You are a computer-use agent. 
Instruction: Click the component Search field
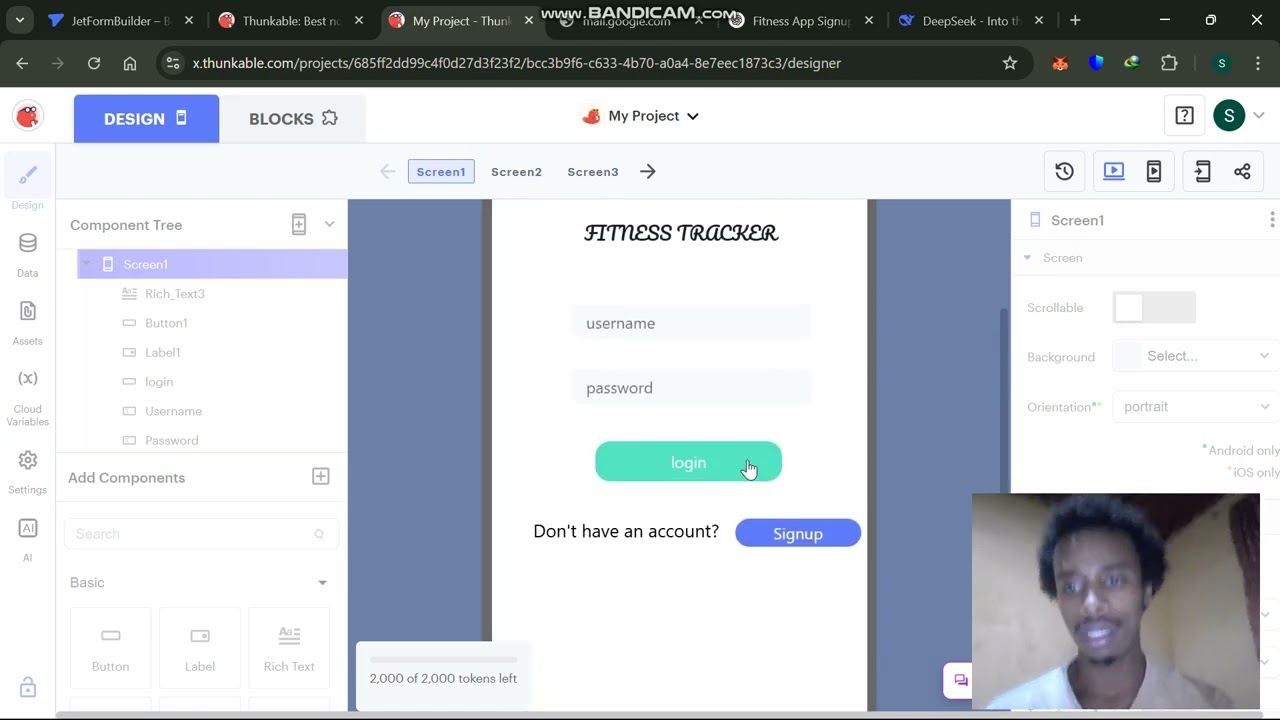point(201,534)
